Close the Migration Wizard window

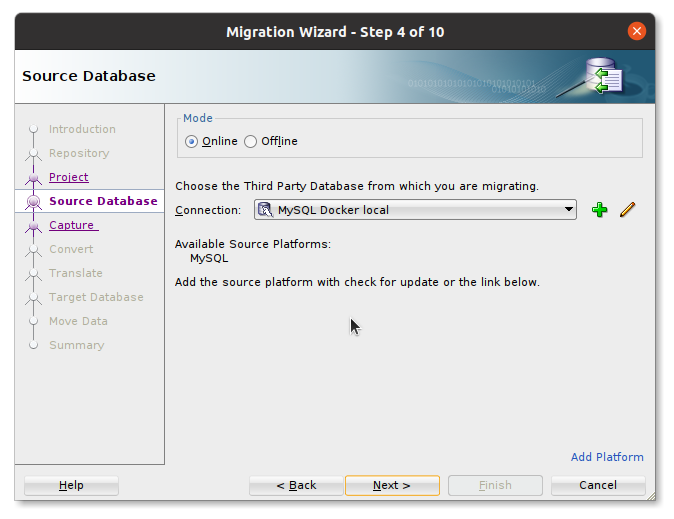(636, 31)
